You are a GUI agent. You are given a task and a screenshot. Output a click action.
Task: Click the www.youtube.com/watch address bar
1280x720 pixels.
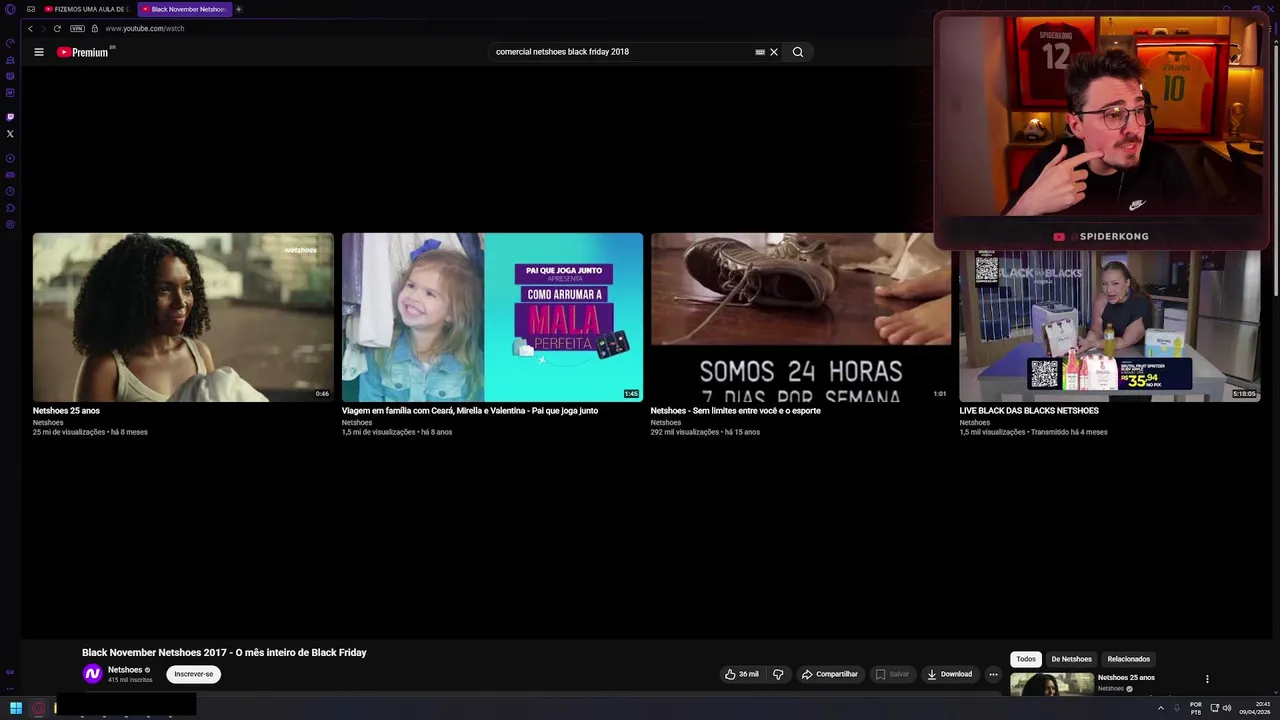[x=145, y=28]
